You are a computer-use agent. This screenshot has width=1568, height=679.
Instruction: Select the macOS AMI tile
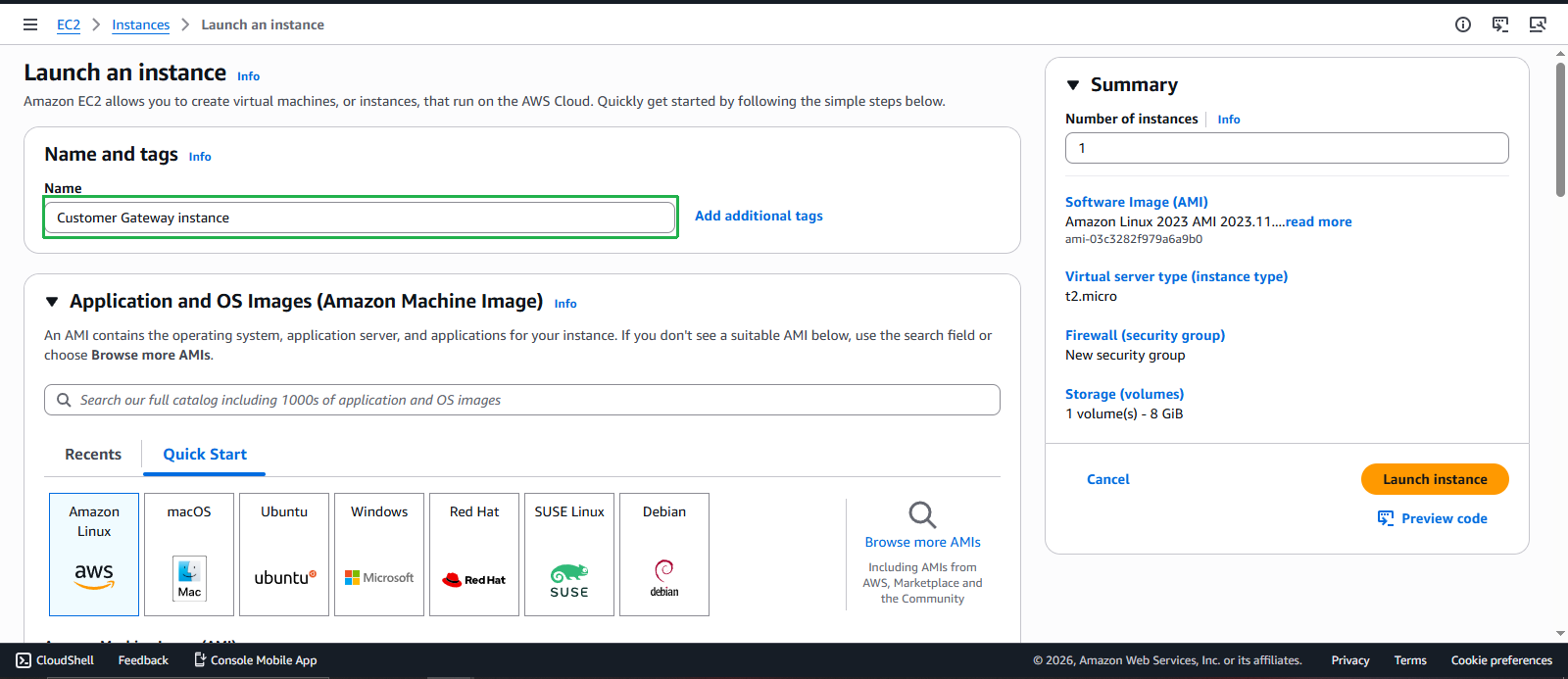click(x=189, y=555)
